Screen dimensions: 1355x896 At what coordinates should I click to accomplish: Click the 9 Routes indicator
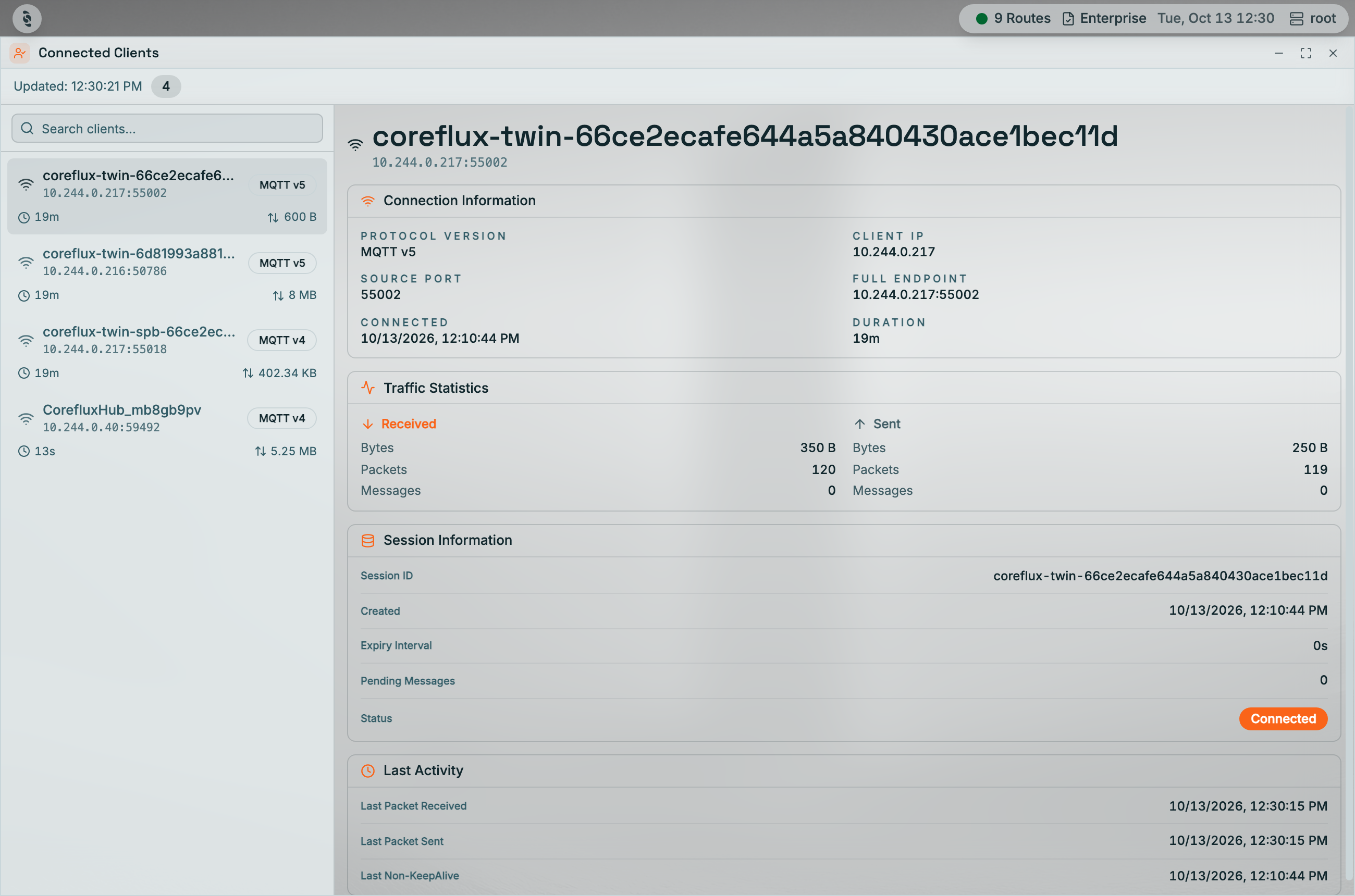1013,18
